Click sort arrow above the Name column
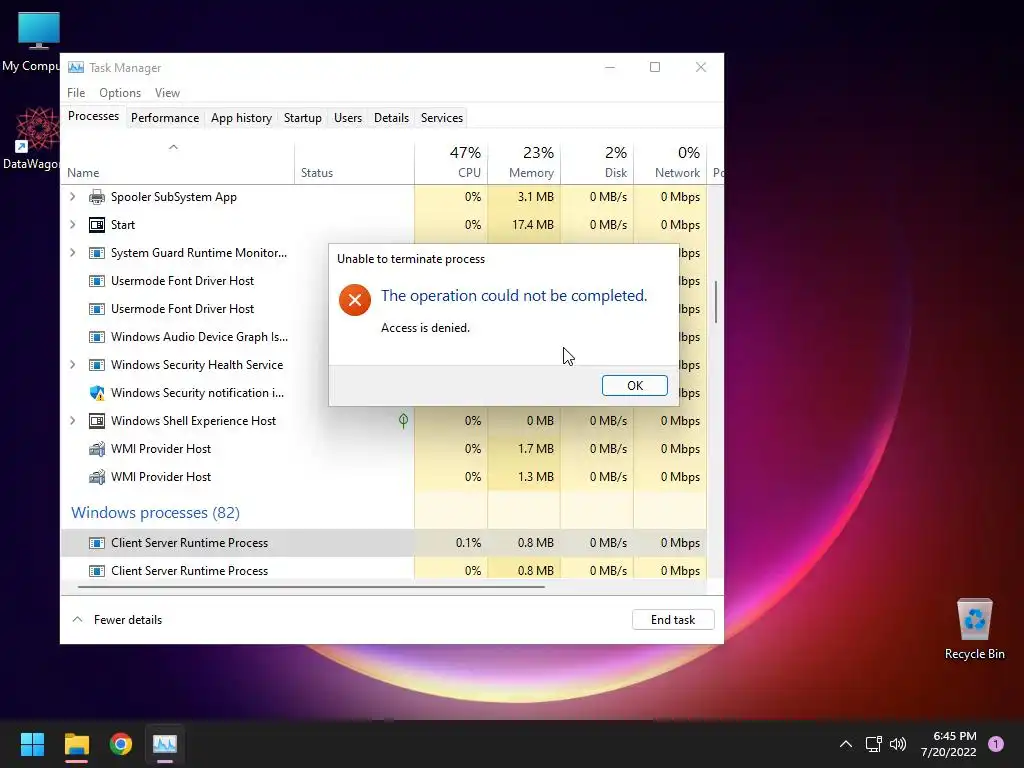The width and height of the screenshot is (1024, 768). pyautogui.click(x=173, y=147)
